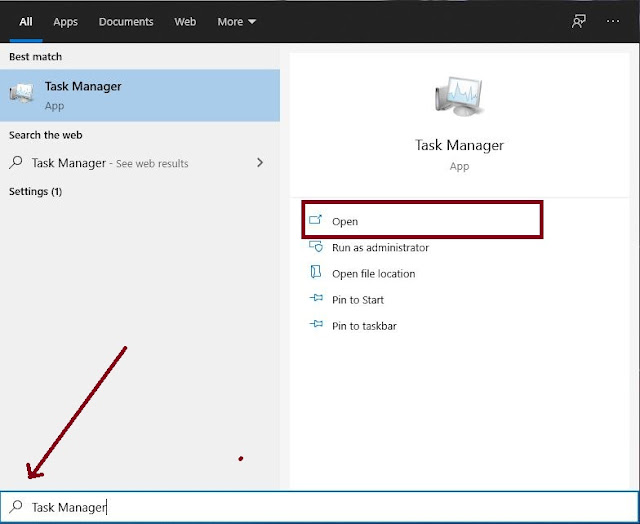The image size is (640, 524).
Task: Click Pin to taskbar
Action: [364, 326]
